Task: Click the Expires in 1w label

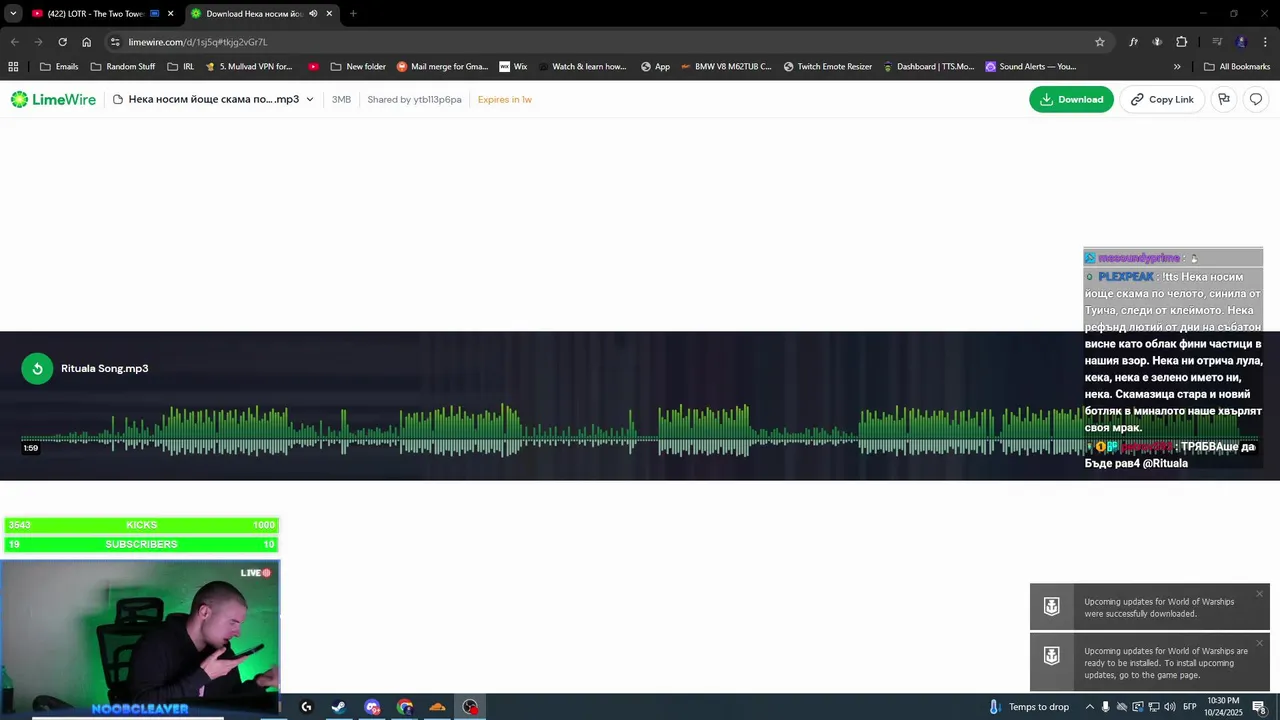Action: 505,100
